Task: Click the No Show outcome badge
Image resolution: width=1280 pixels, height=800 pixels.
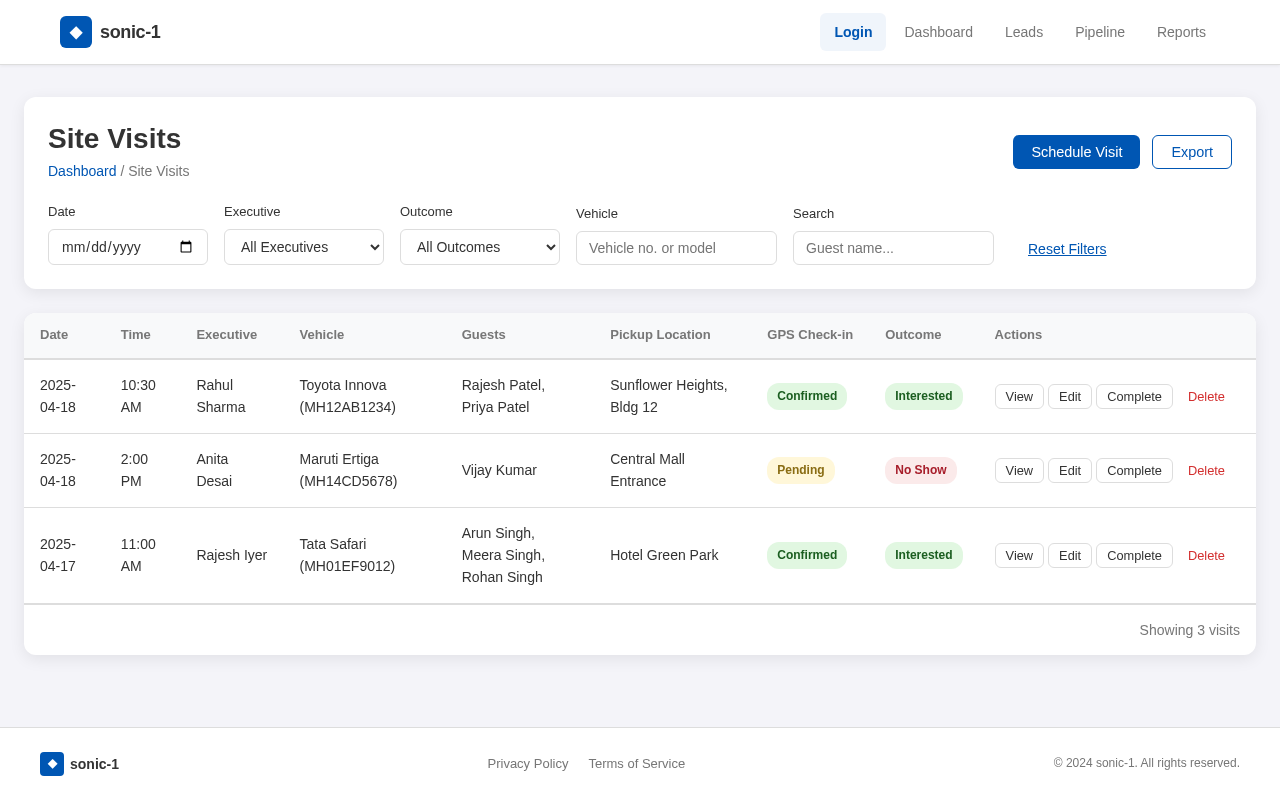Action: click(x=921, y=470)
